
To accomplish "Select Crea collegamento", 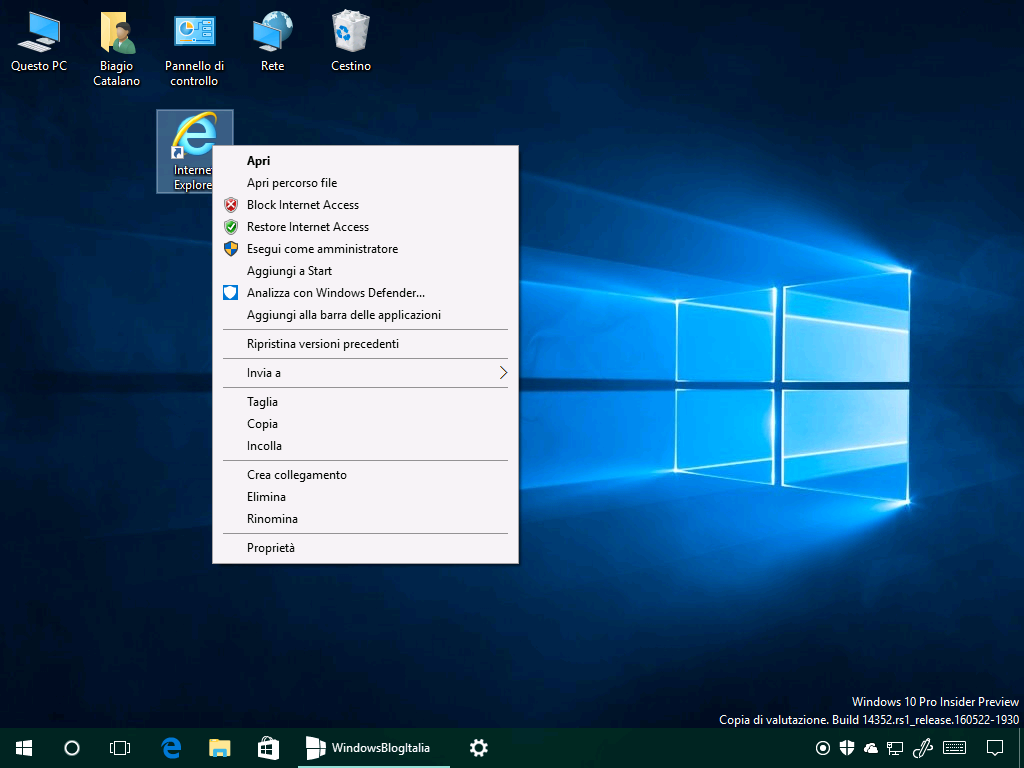I will point(366,475).
